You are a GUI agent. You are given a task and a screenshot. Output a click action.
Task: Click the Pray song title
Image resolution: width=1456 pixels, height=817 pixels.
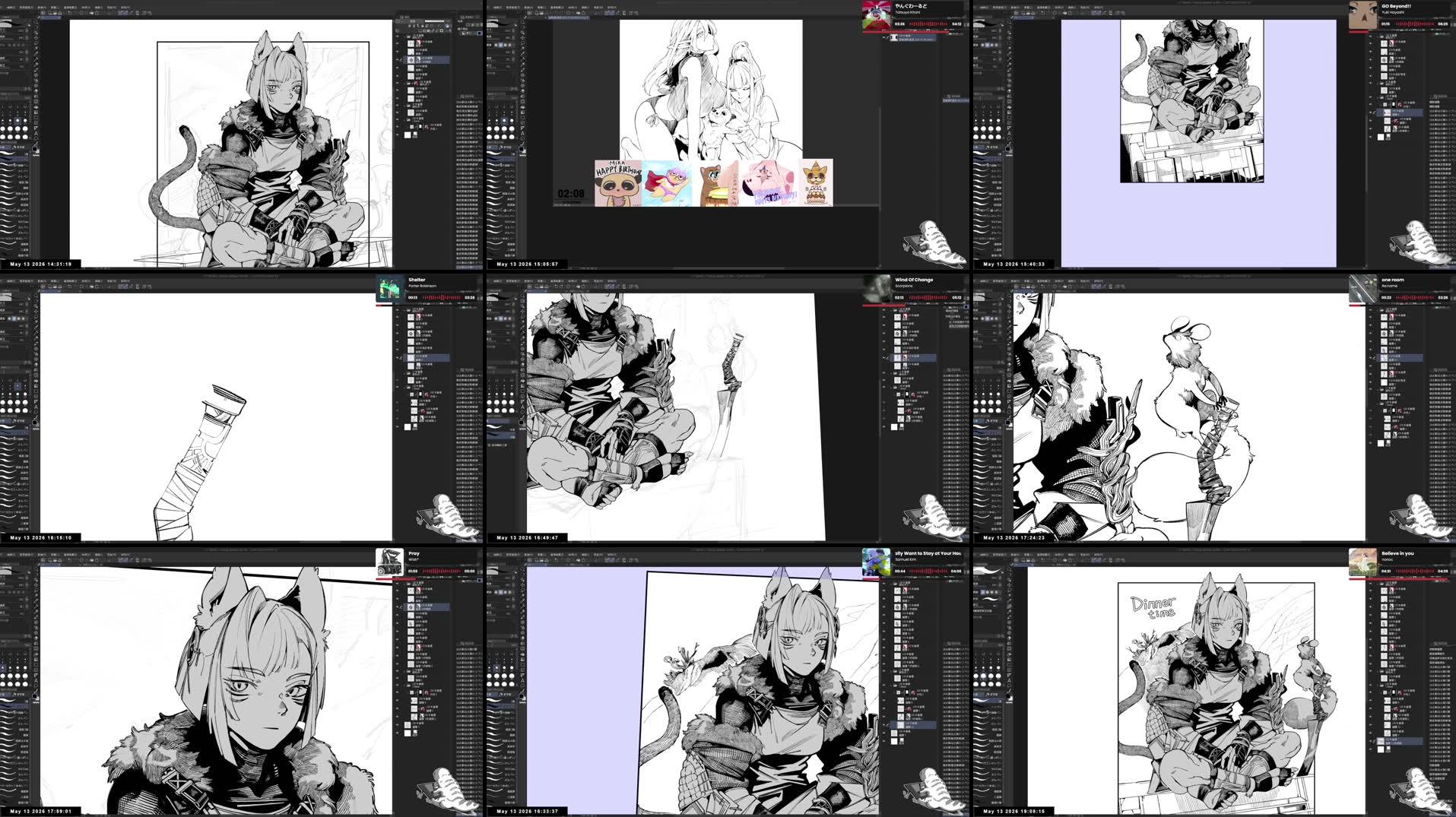(414, 553)
